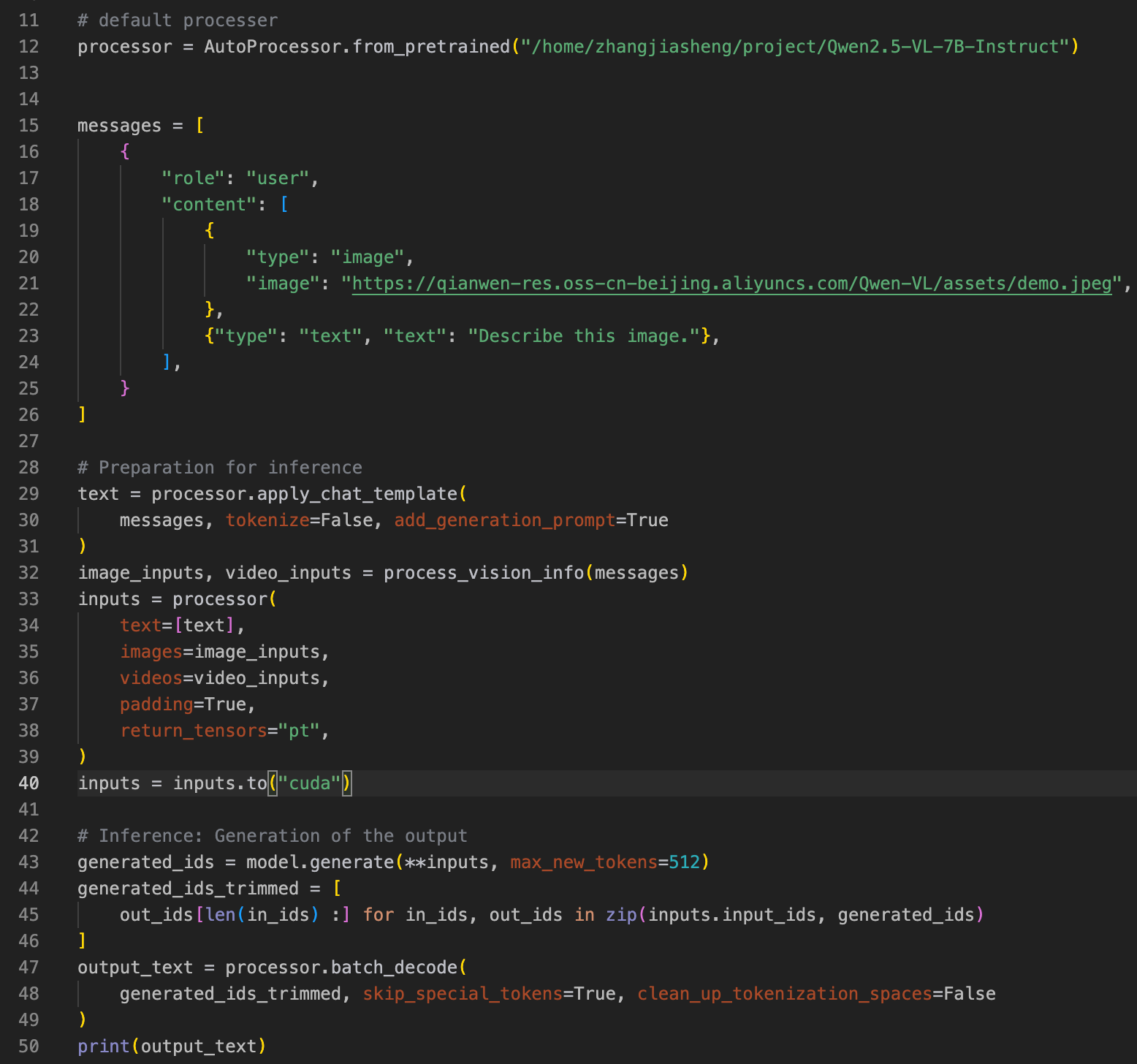
Task: Click line number 40 in the gutter
Action: [x=28, y=783]
